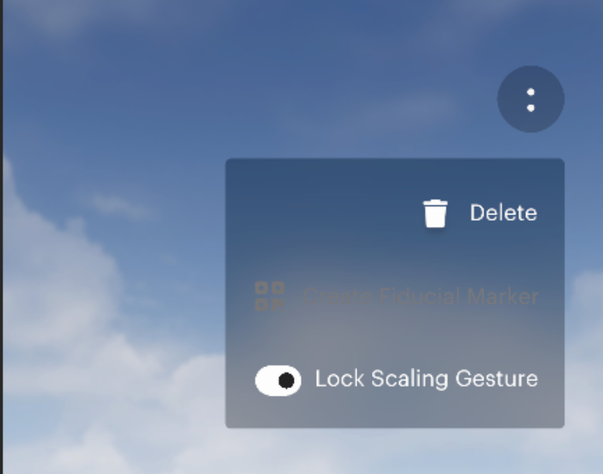Select the Delete entry text
This screenshot has width=603, height=474.
point(503,213)
